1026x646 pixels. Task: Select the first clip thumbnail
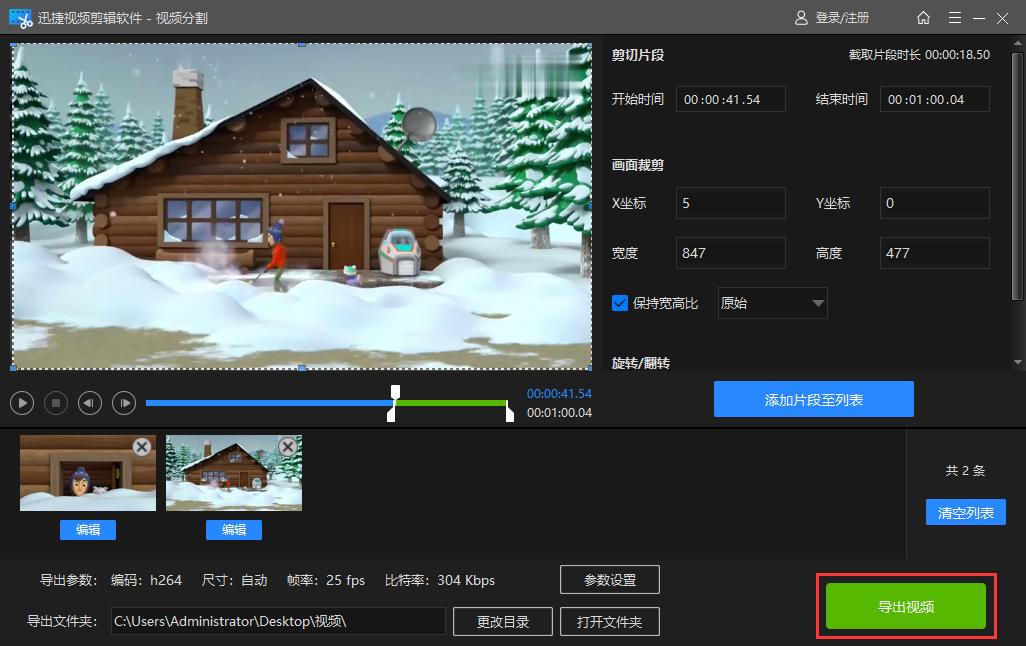87,471
